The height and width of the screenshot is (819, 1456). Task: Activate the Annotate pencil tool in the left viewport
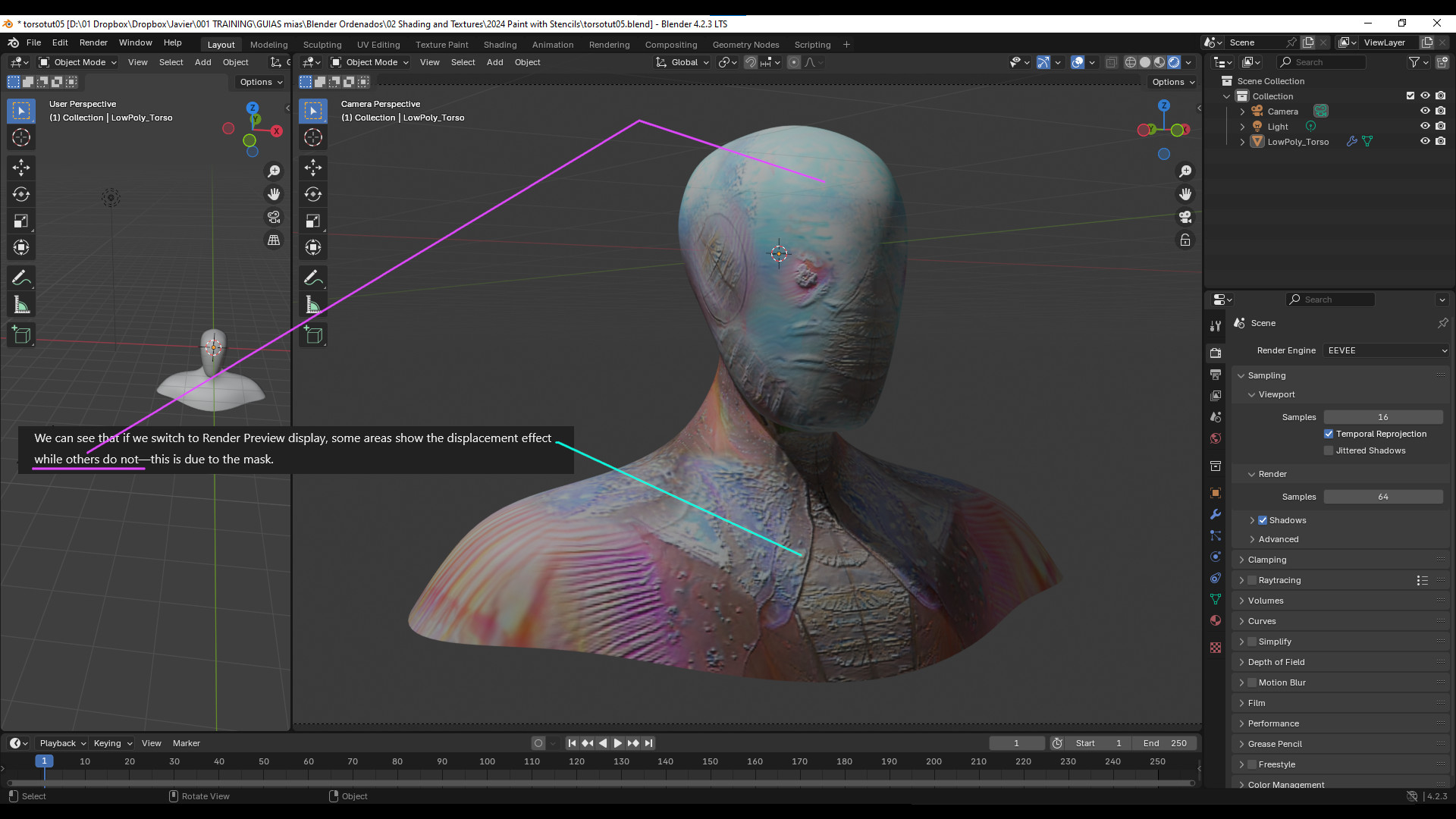(x=21, y=278)
